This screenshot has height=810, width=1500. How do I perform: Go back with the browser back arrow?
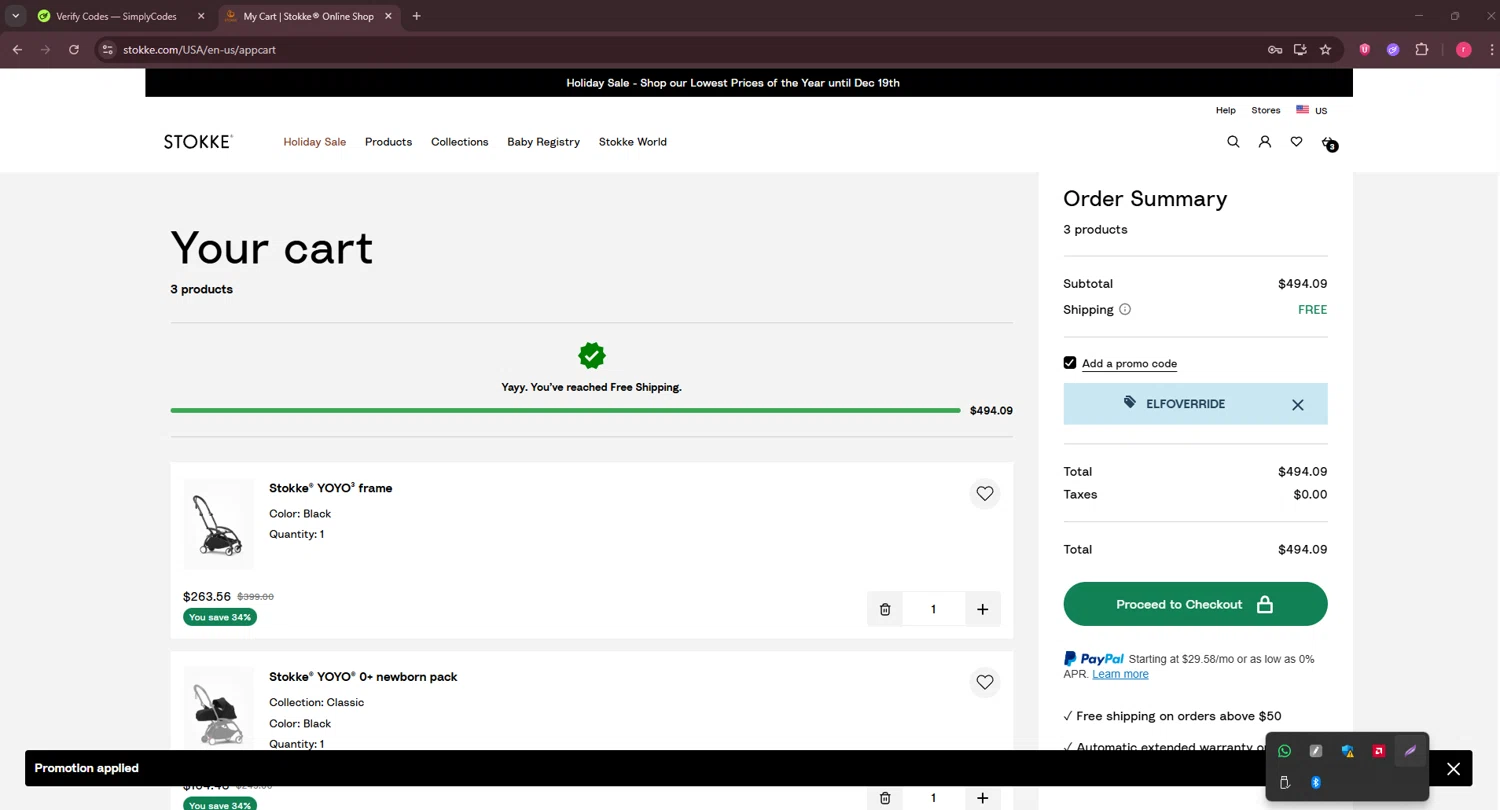pos(17,50)
